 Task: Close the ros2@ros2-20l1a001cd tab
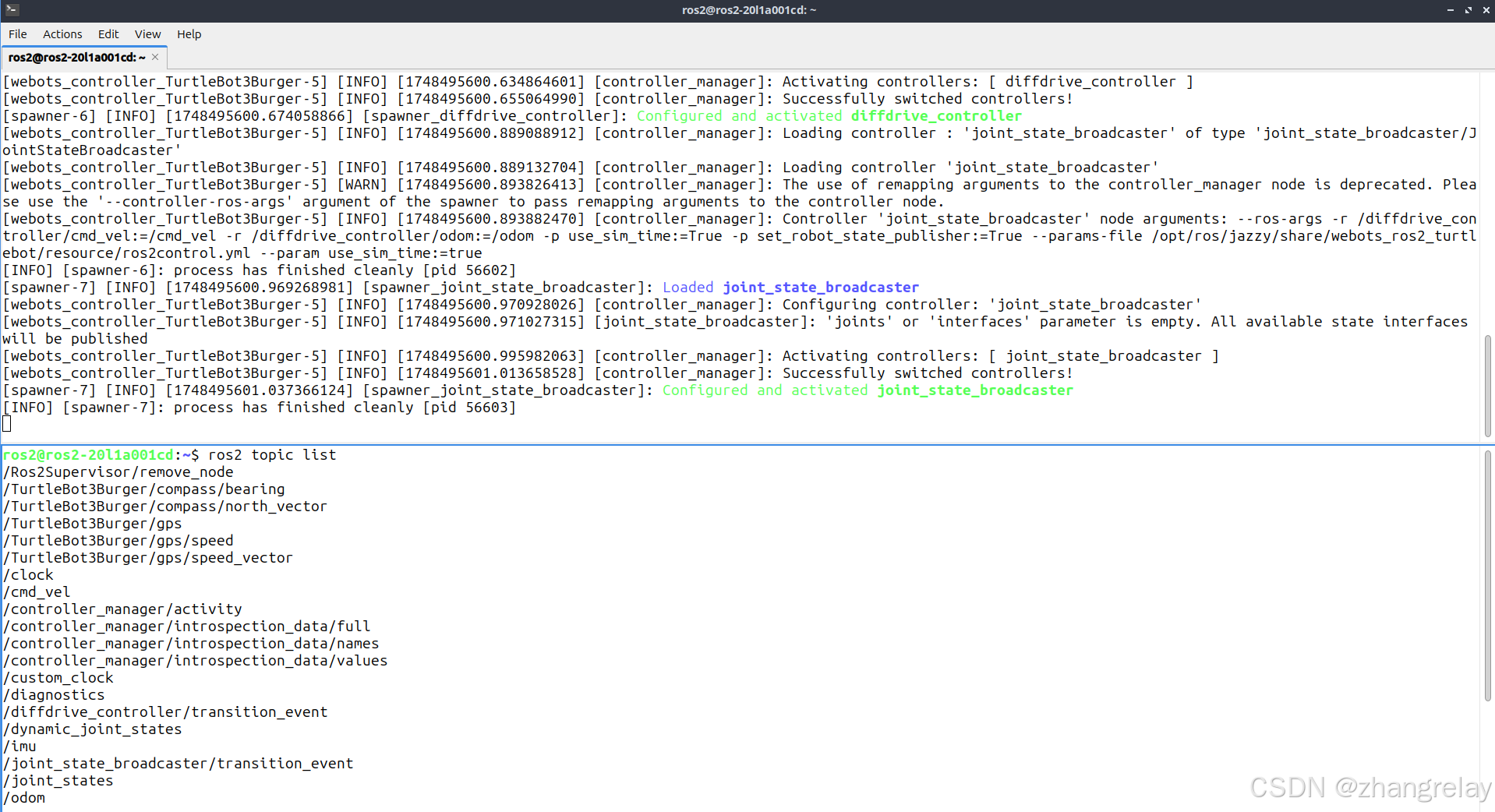click(x=156, y=57)
